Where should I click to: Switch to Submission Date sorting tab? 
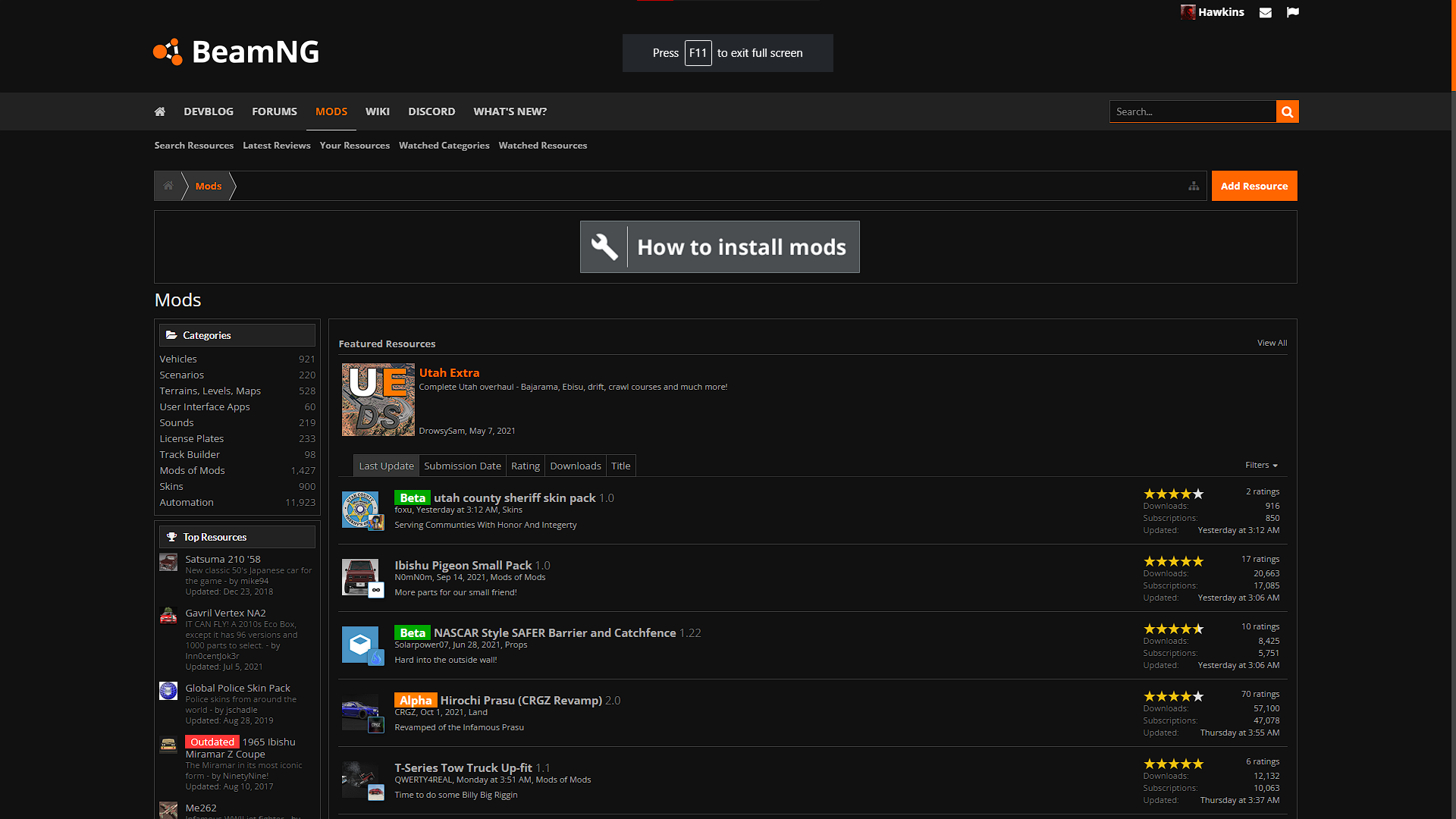462,466
